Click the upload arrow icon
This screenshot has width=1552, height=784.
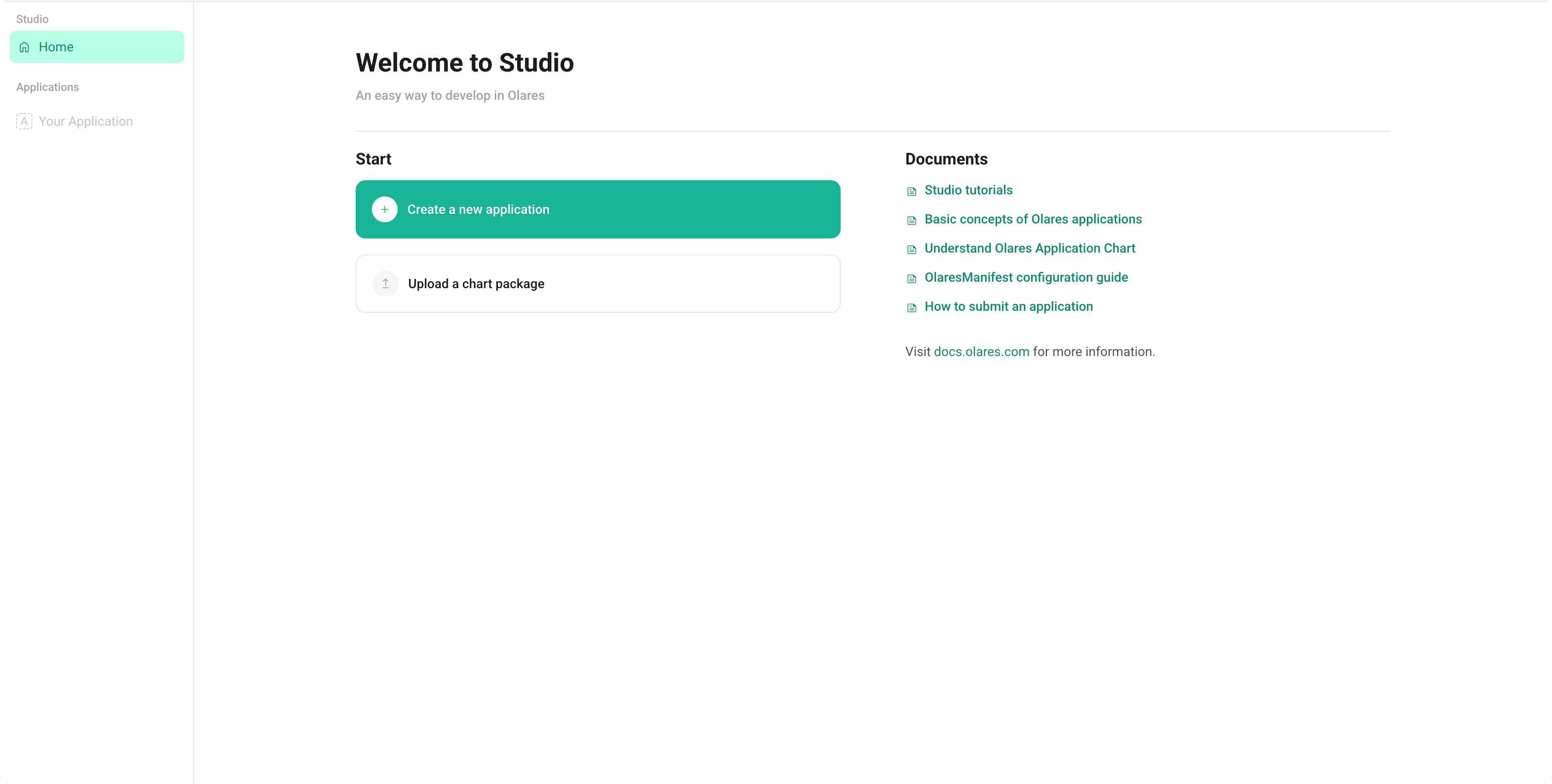point(386,283)
